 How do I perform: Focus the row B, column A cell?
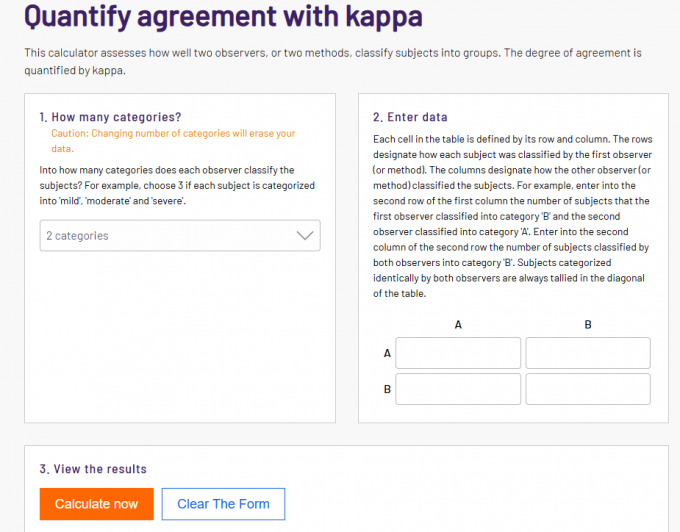(458, 389)
